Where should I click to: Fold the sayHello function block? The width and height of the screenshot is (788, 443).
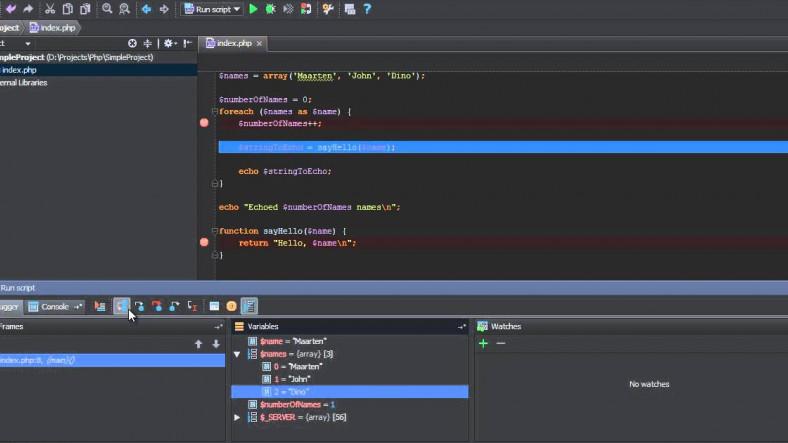[x=215, y=231]
